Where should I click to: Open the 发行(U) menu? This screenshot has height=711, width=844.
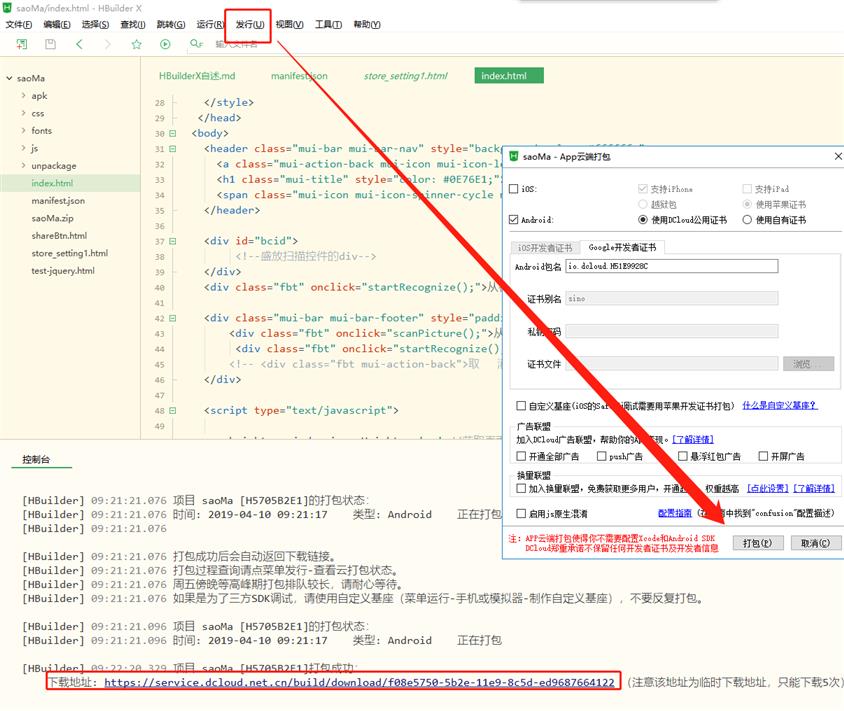(249, 24)
